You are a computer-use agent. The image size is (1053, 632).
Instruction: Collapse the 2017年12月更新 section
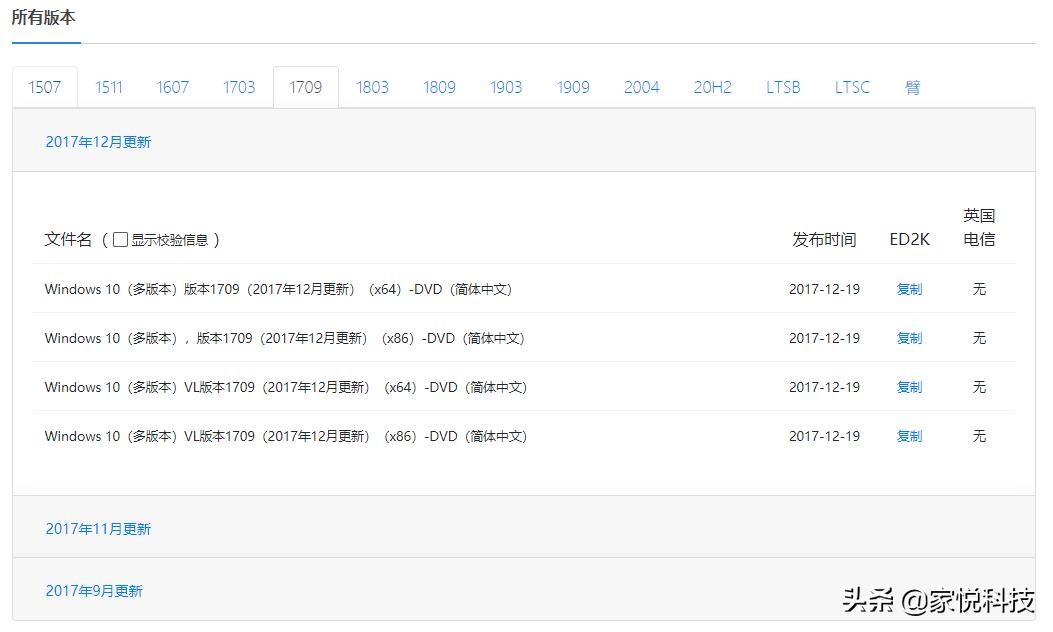tap(98, 142)
